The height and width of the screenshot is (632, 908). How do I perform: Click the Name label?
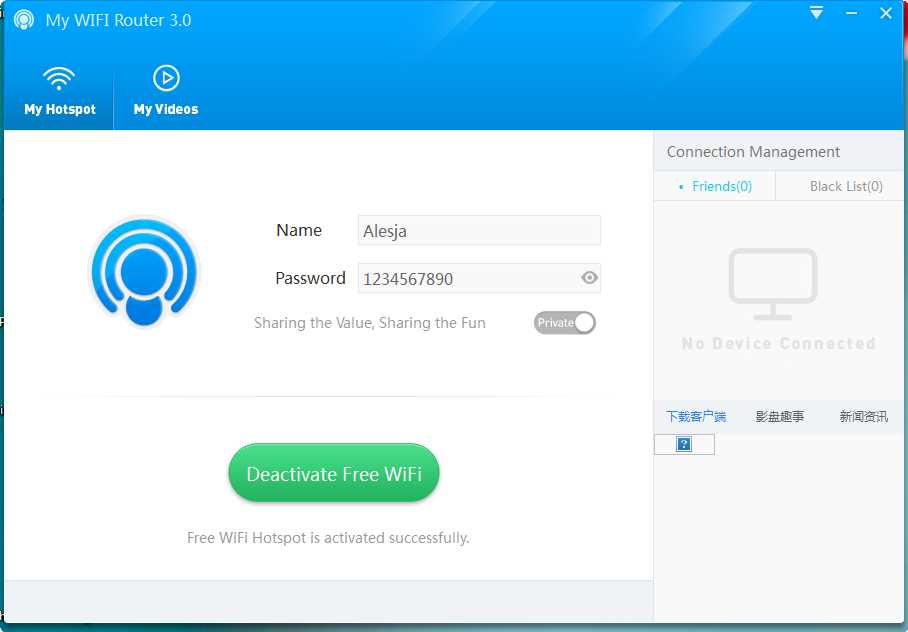click(x=299, y=230)
